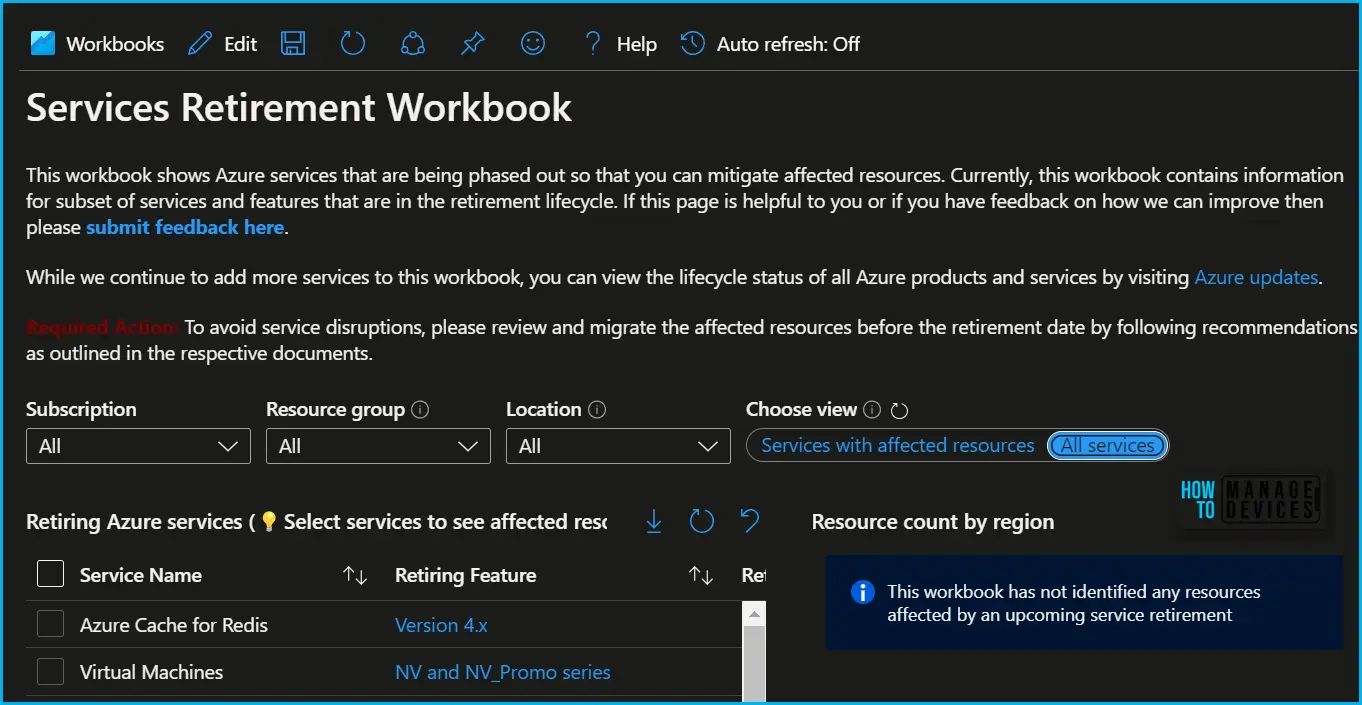
Task: Show info tooltip for Choose view
Action: [x=872, y=410]
